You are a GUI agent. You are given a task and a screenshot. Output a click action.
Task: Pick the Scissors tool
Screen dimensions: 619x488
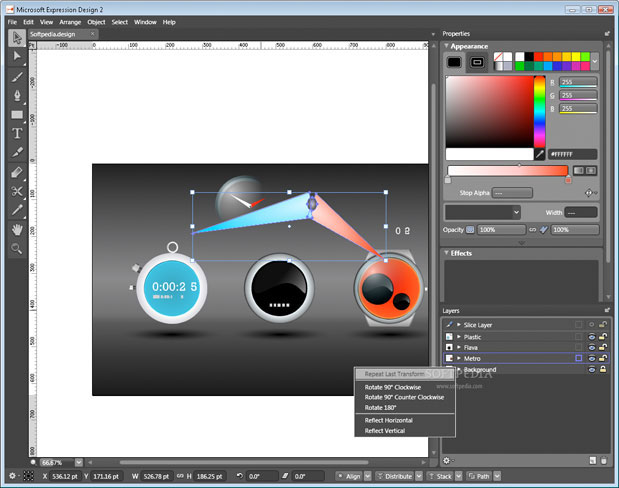click(x=17, y=191)
